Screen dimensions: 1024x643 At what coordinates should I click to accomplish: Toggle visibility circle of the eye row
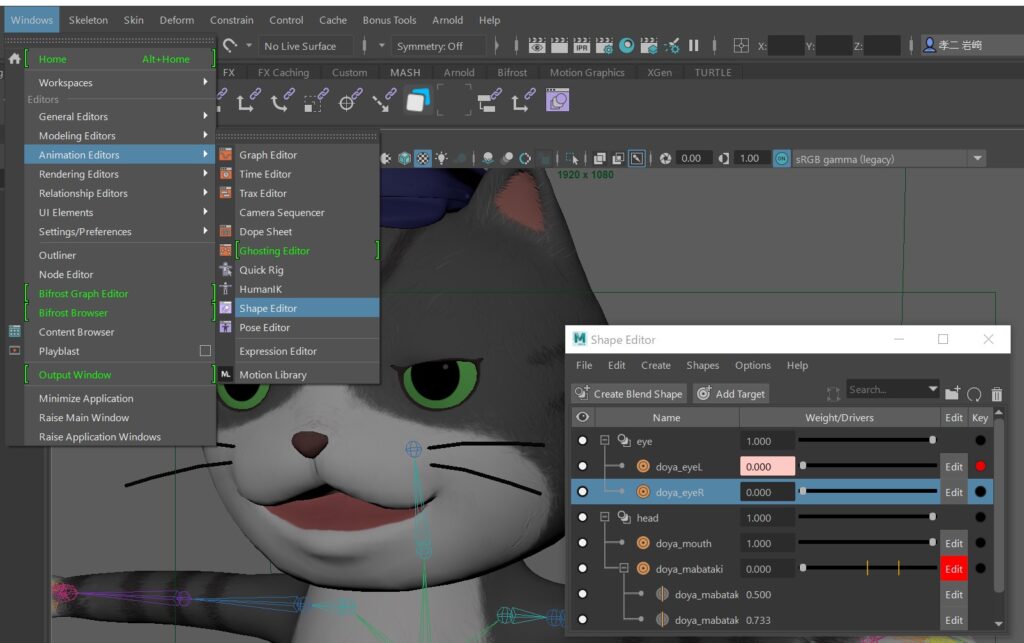tap(583, 441)
